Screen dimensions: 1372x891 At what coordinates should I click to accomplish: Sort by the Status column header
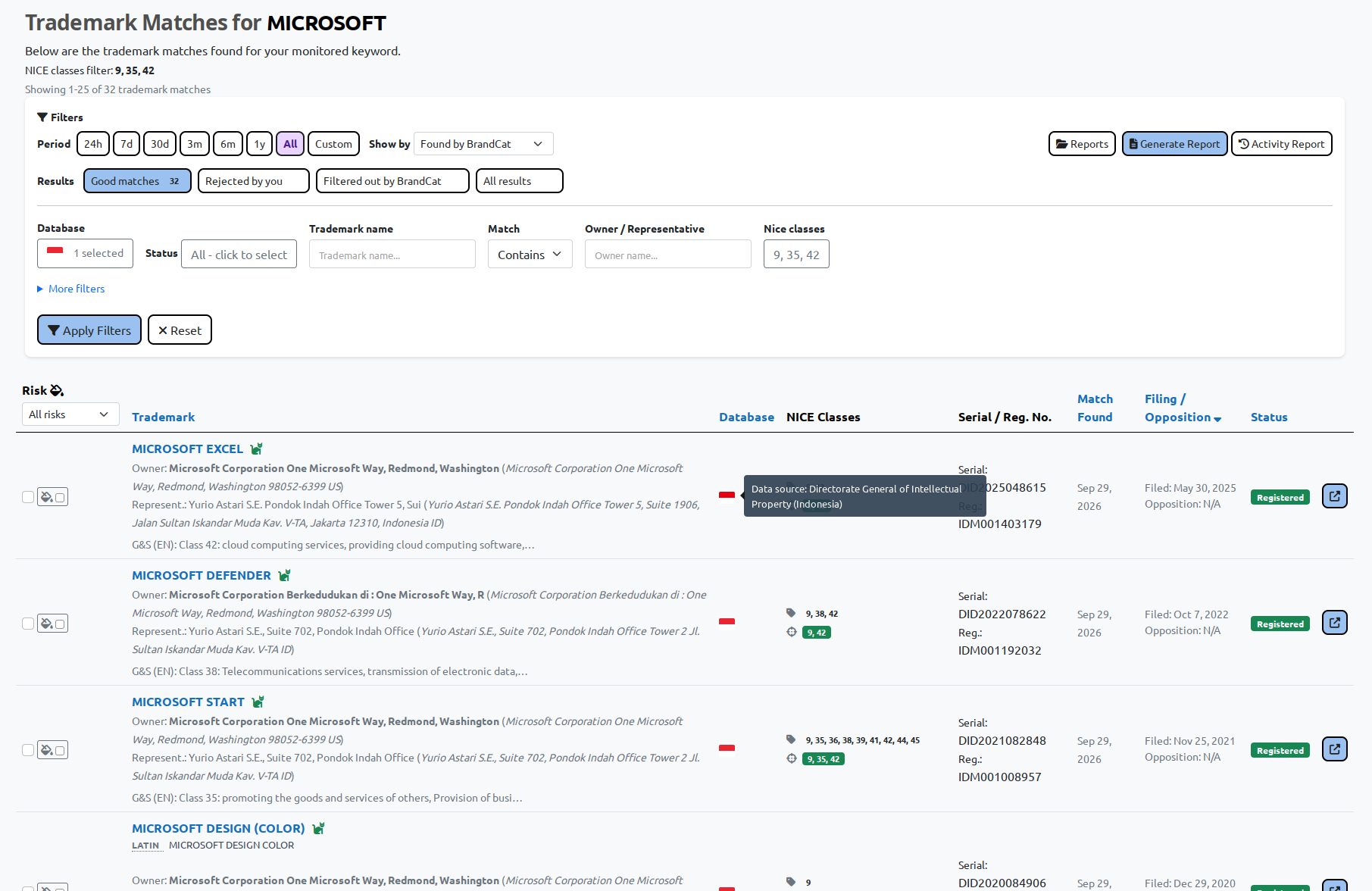(1269, 417)
